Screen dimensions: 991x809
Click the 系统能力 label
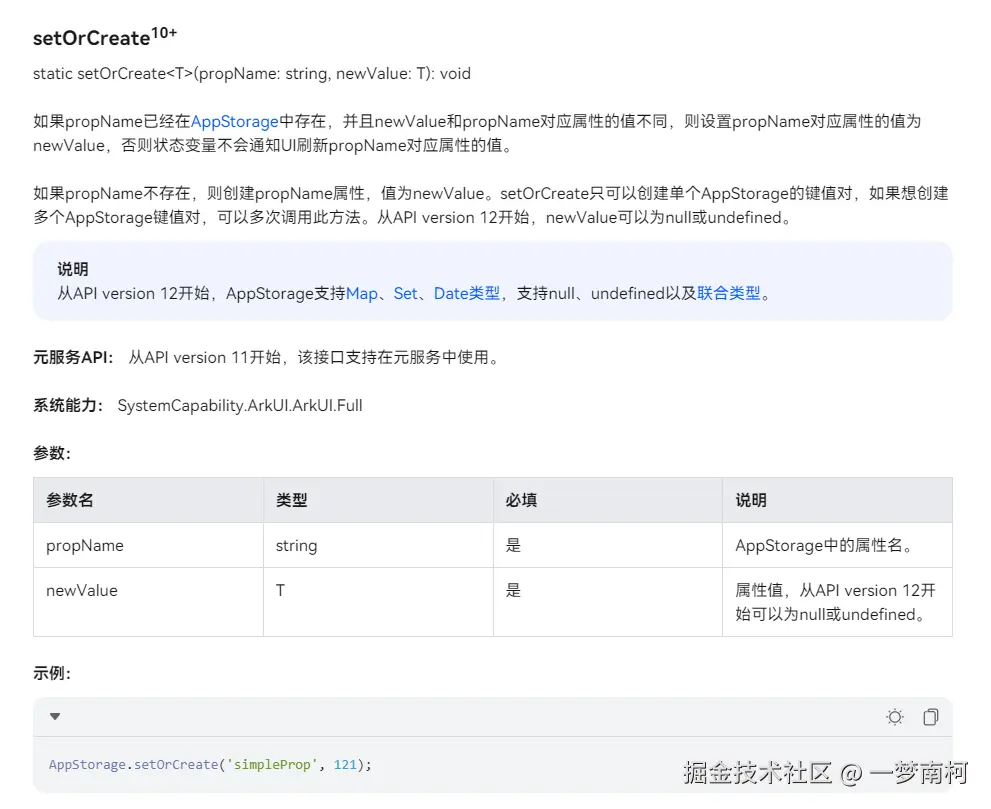point(68,405)
